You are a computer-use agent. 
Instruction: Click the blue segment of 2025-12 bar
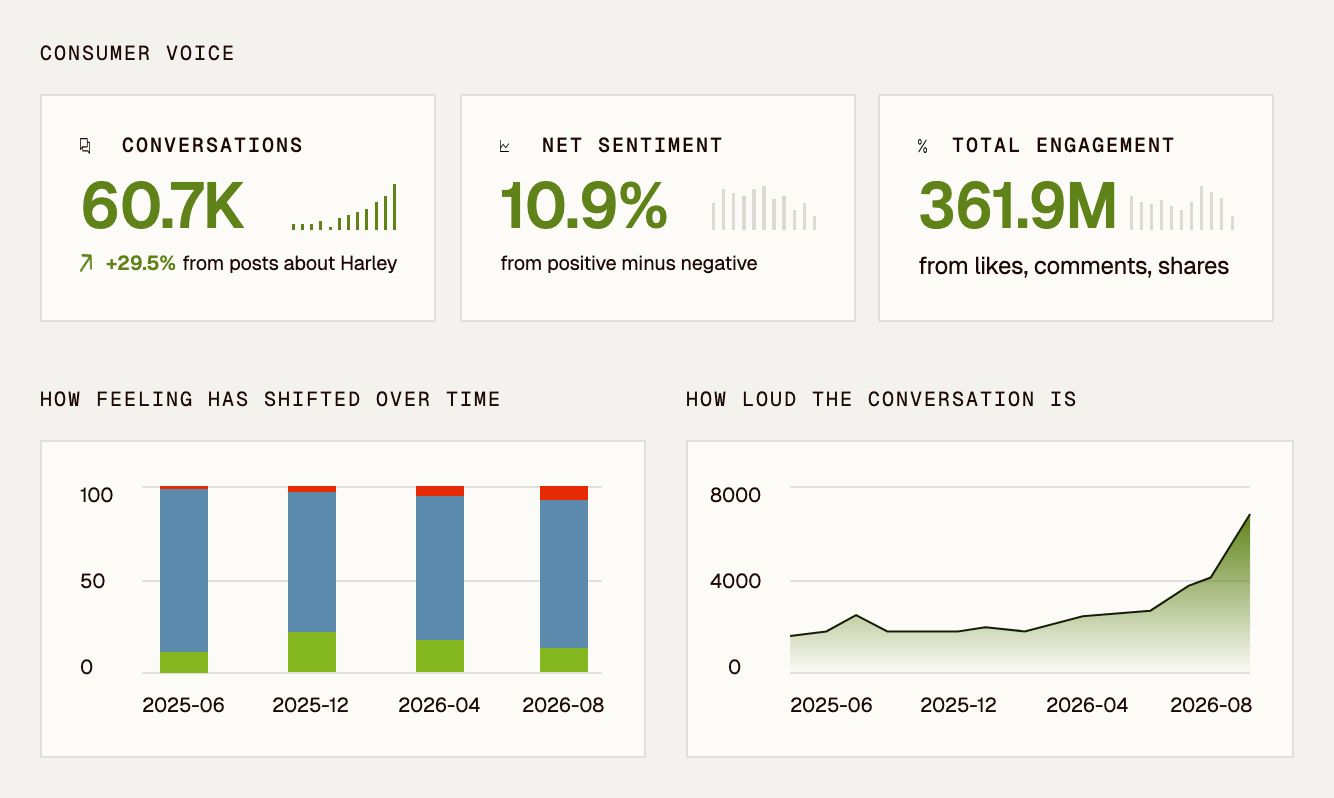(x=312, y=562)
